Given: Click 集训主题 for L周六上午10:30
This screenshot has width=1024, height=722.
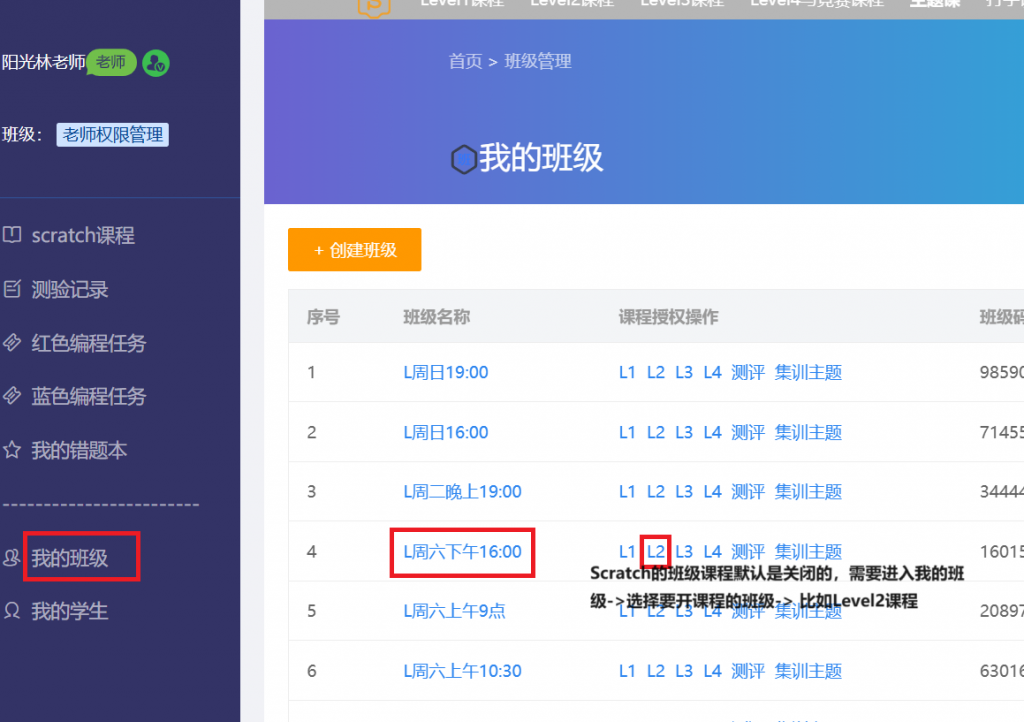Looking at the screenshot, I should (x=808, y=671).
